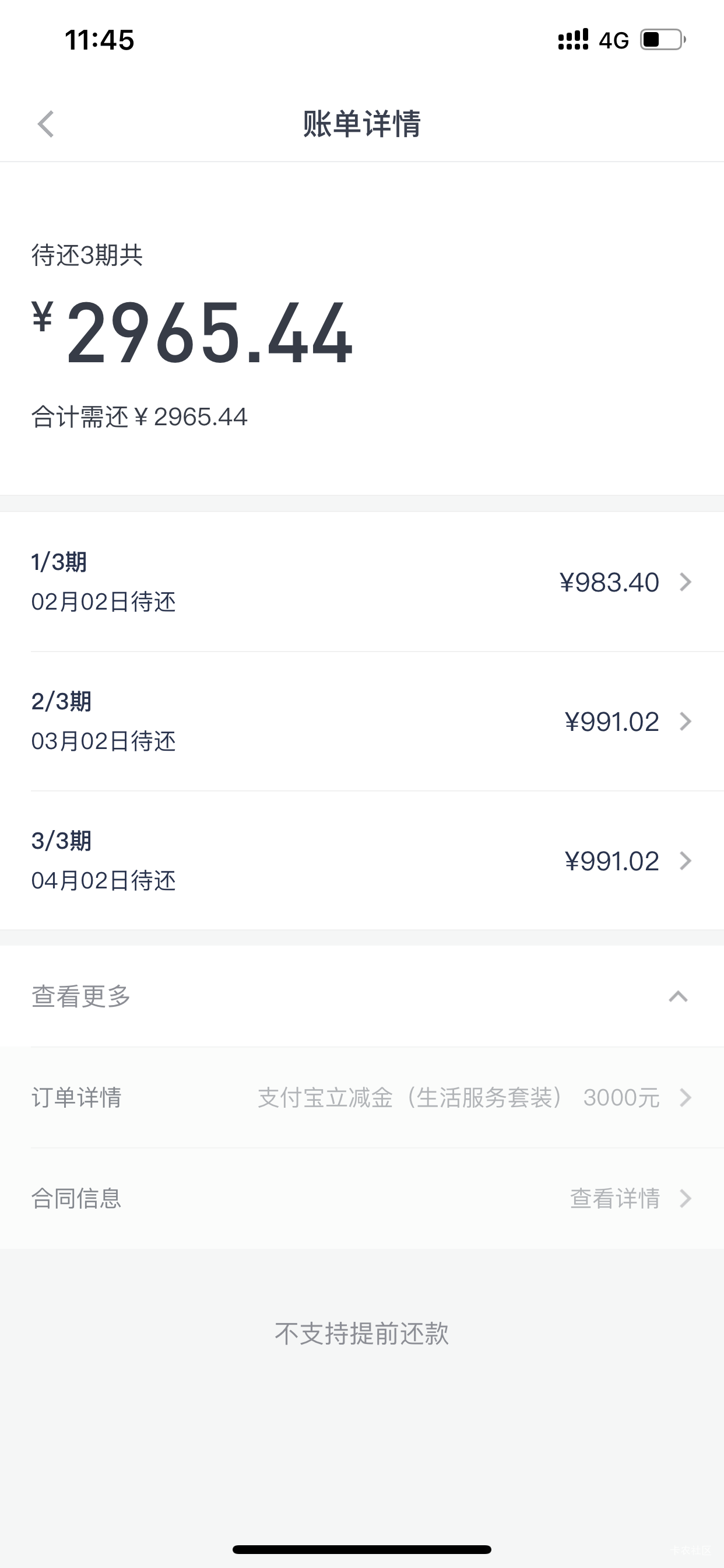This screenshot has height=1568, width=724.
Task: Collapse the 查看更多 section arrow
Action: pos(678,996)
